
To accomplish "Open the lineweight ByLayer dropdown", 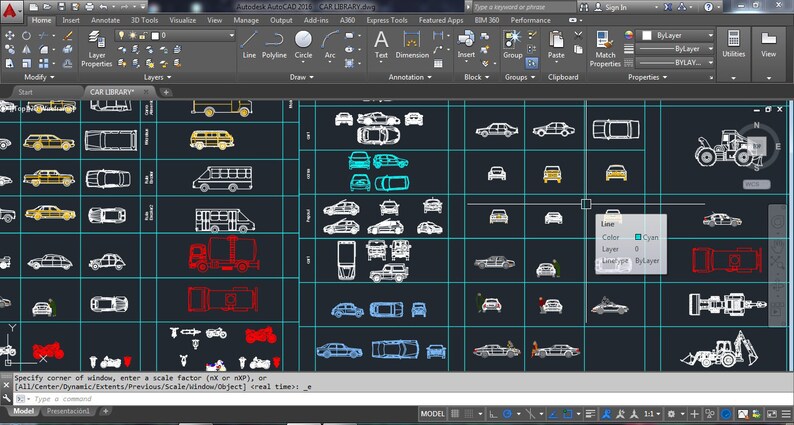I will click(x=675, y=49).
